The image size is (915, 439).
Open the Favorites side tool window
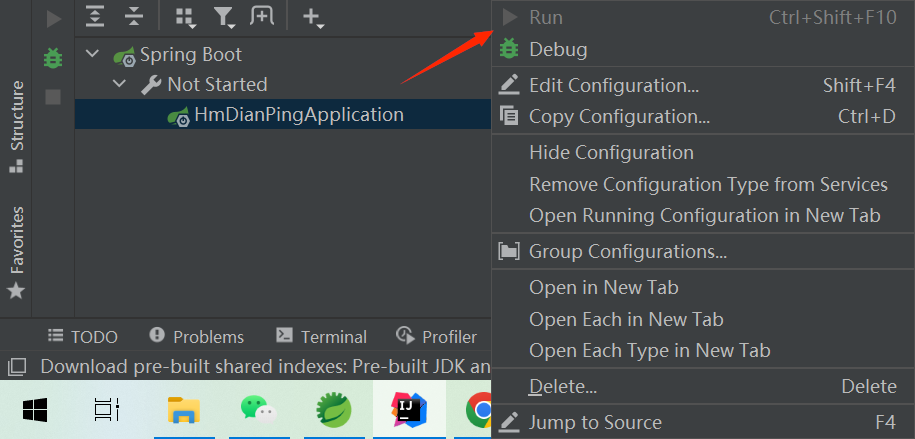tap(16, 252)
